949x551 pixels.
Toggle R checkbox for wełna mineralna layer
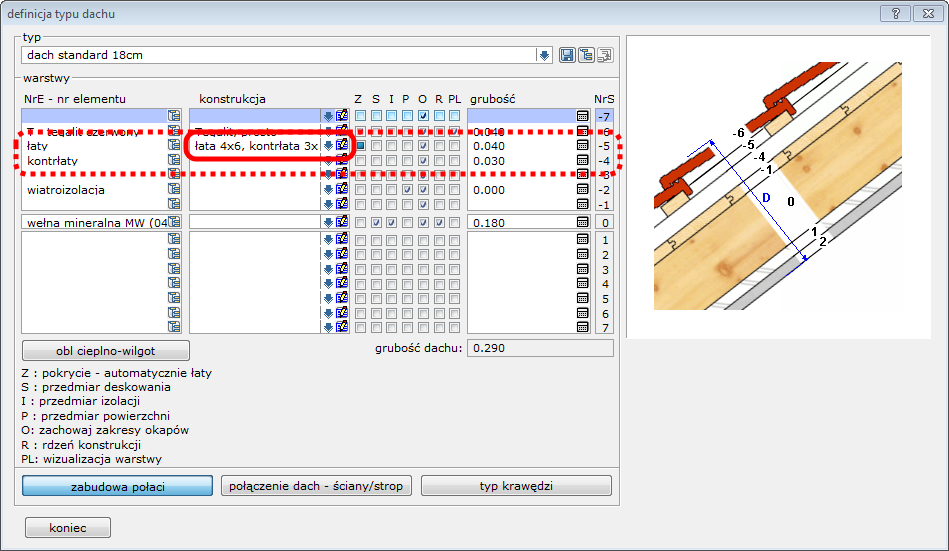coord(439,222)
